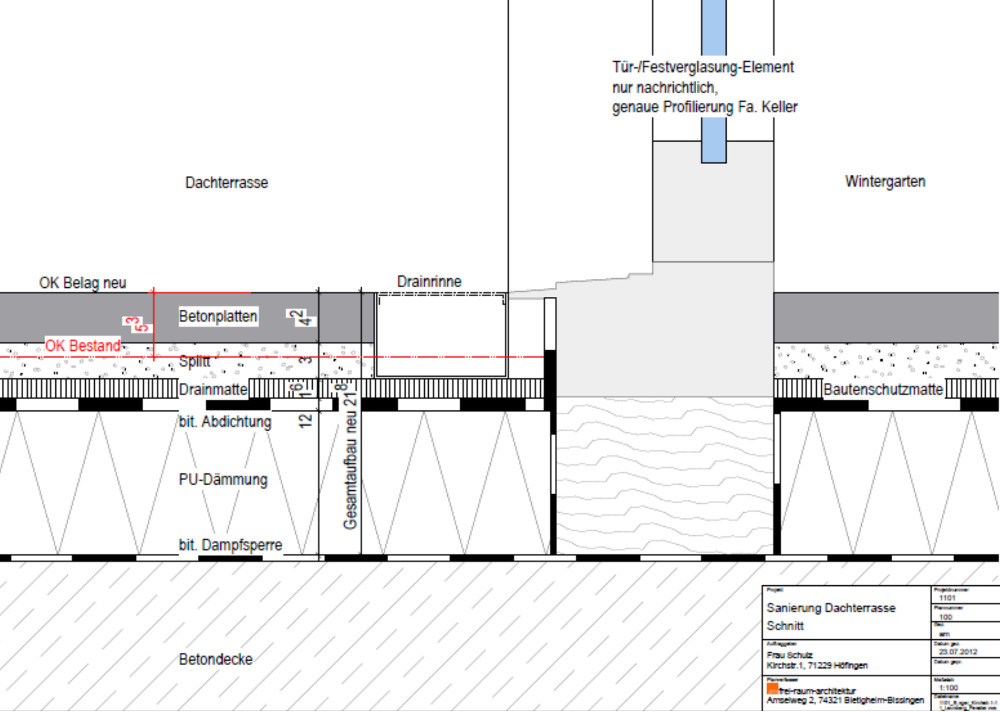
Task: Select the 'Betondecke' label
Action: click(216, 660)
